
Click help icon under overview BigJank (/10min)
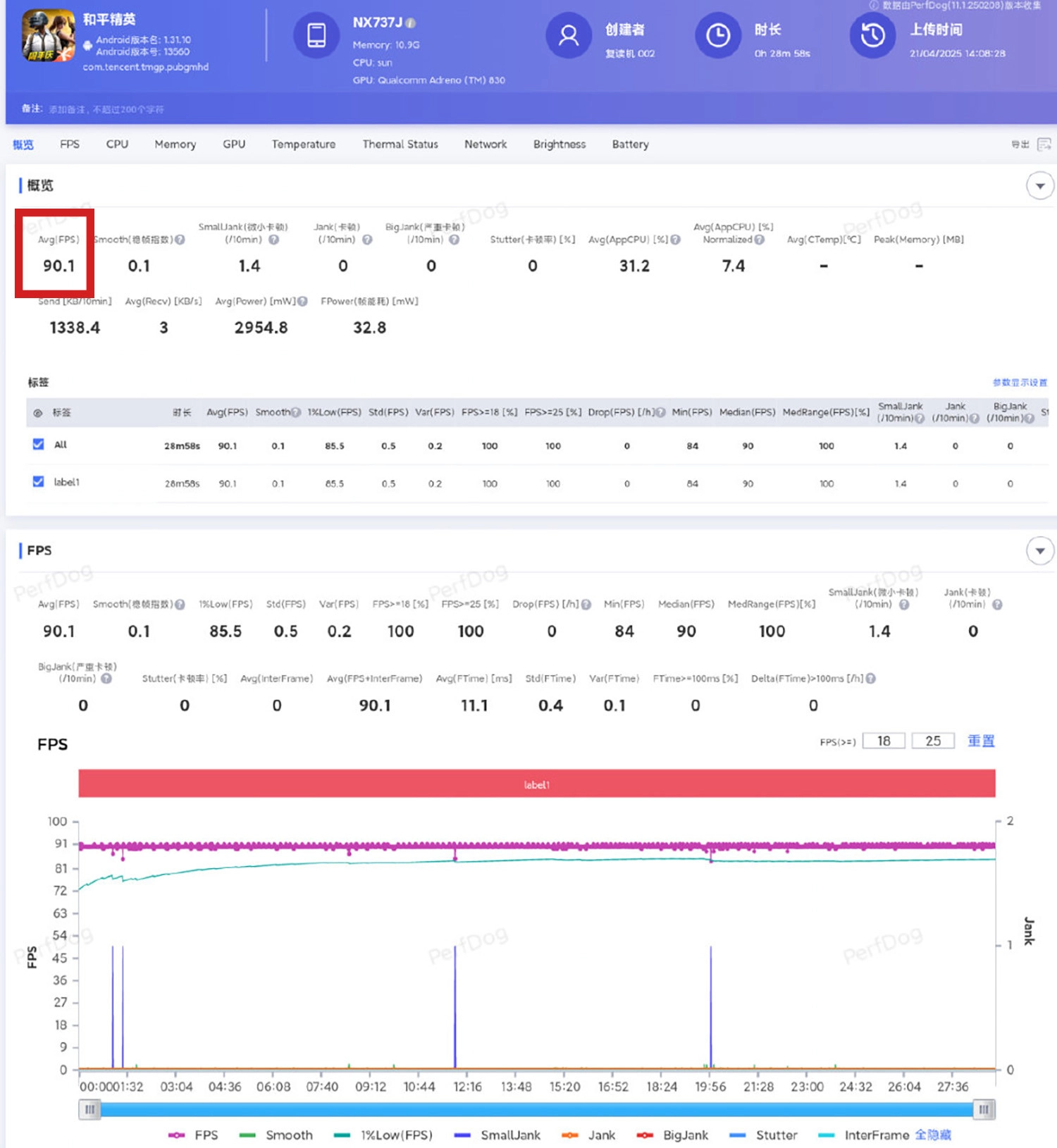click(455, 240)
